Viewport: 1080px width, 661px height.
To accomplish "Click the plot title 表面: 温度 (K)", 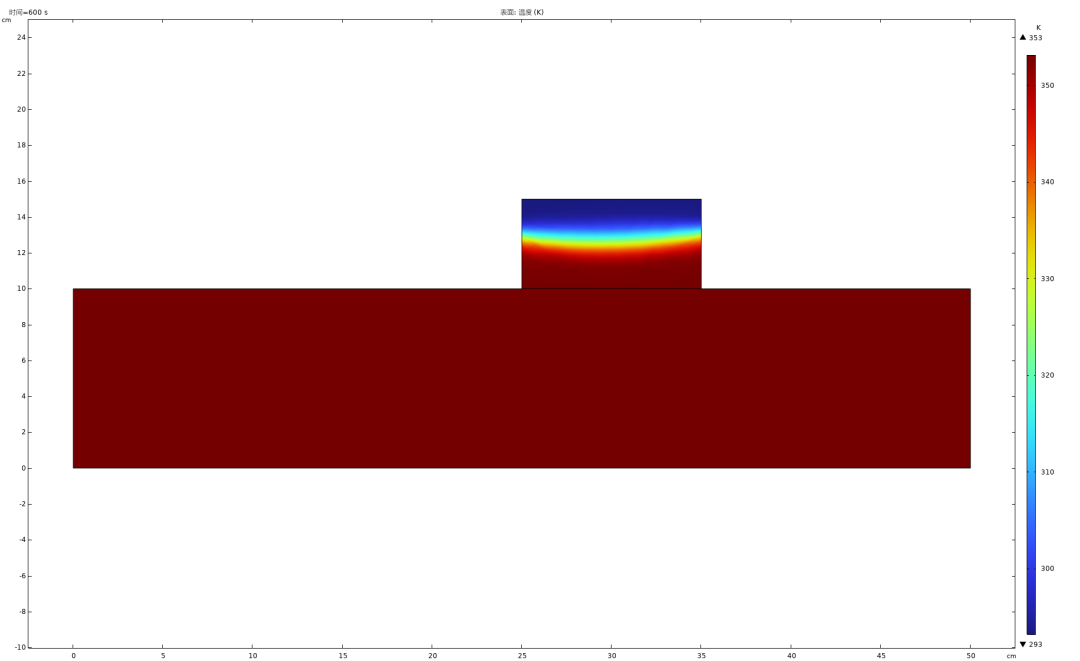I will click(521, 12).
